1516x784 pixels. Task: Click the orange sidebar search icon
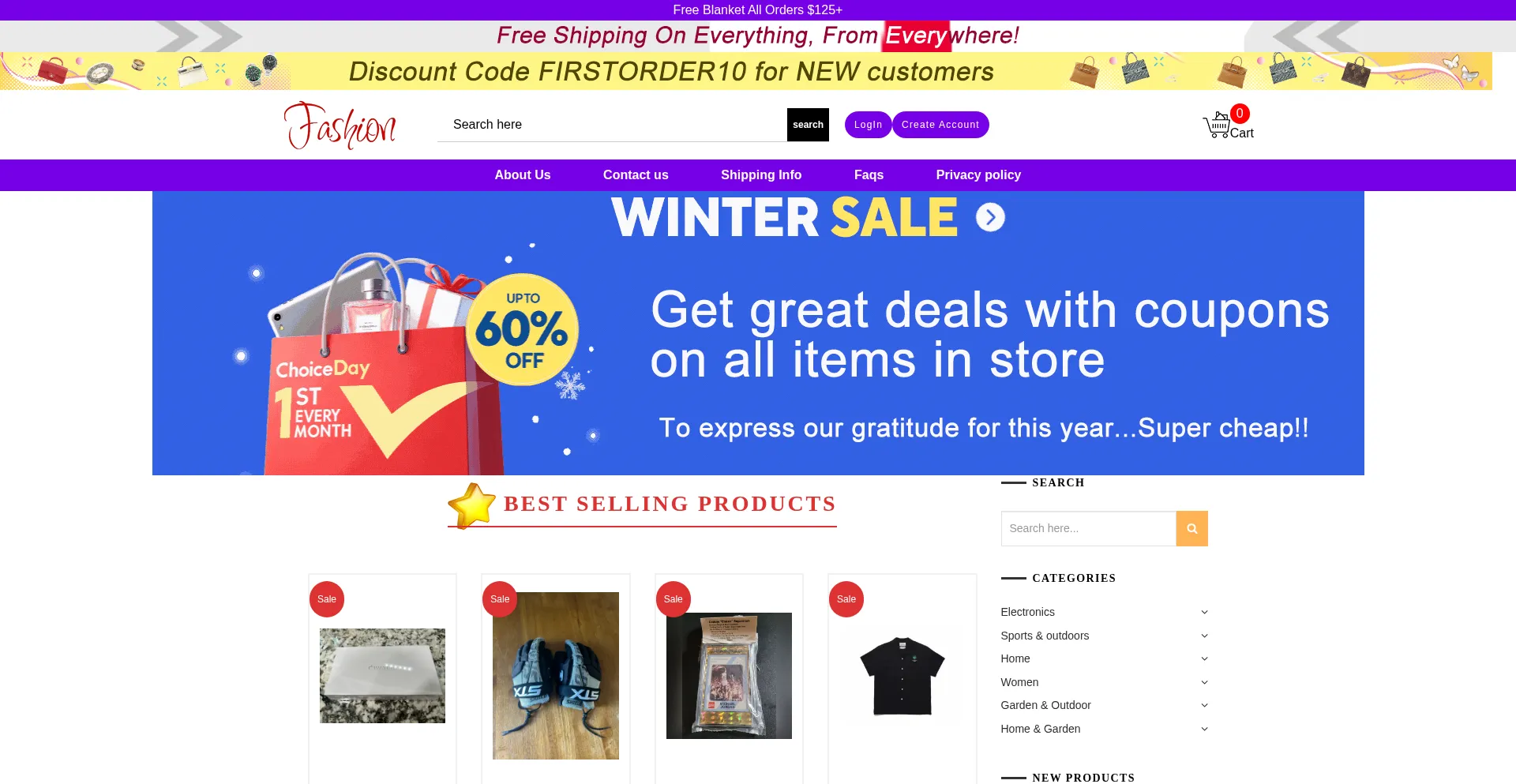click(1191, 528)
